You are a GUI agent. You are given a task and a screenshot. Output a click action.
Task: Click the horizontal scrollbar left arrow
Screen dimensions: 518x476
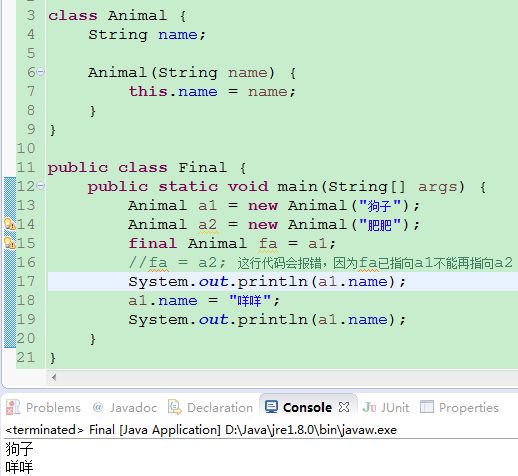click(54, 377)
